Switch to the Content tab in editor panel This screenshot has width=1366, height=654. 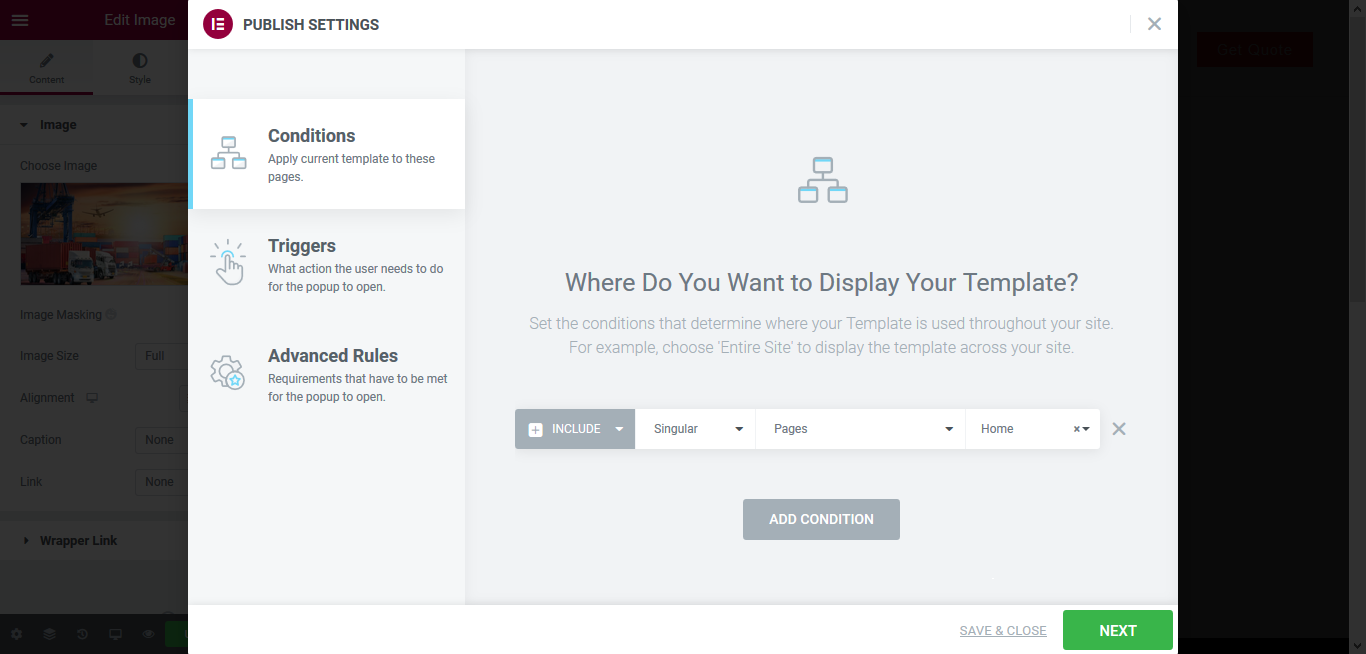46,69
